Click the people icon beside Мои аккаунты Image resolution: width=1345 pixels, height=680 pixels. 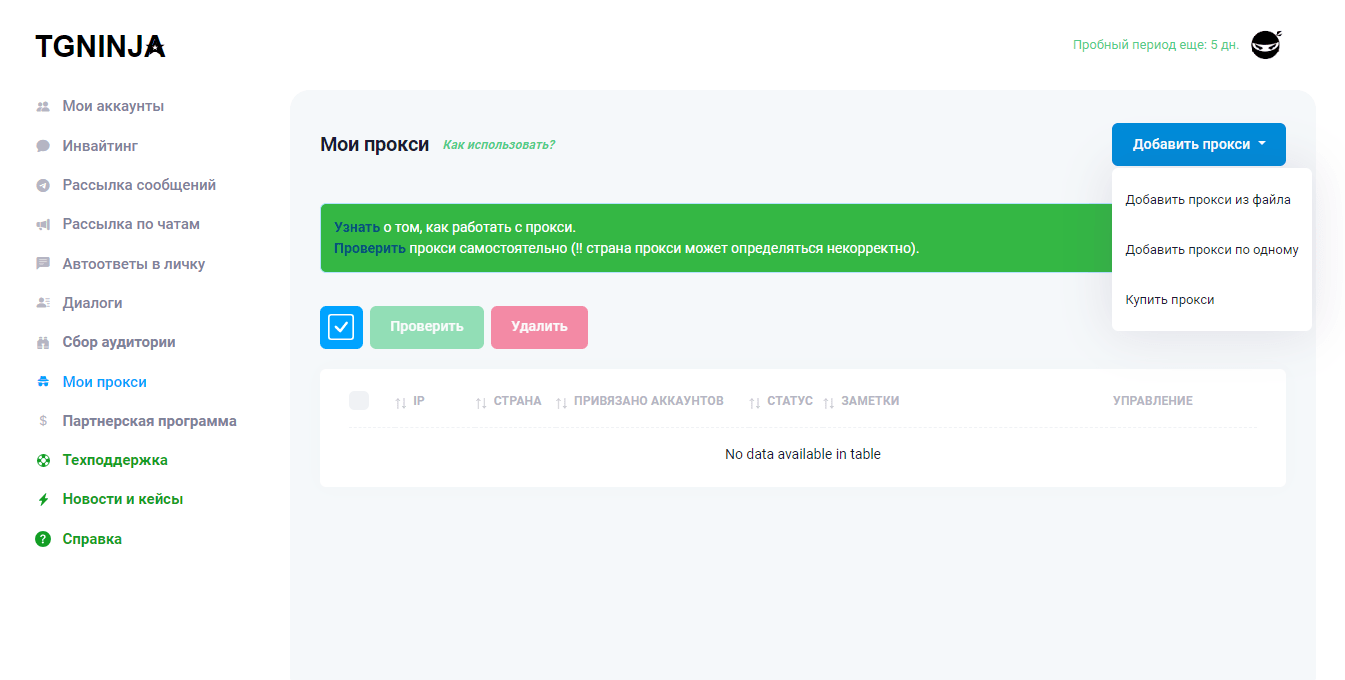(x=43, y=106)
